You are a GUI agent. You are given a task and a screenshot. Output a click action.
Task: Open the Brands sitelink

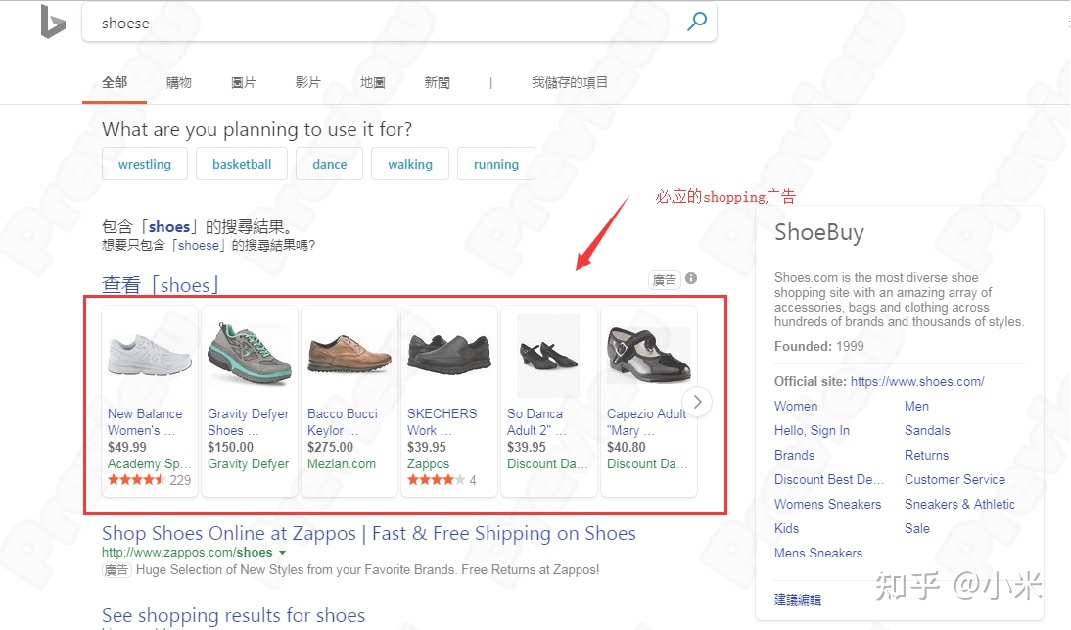(x=794, y=455)
